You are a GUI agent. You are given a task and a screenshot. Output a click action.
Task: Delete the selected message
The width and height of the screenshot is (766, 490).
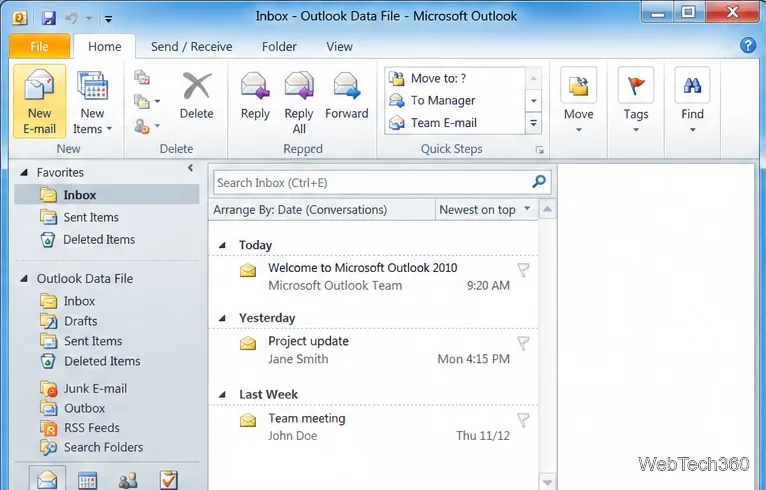[x=196, y=96]
